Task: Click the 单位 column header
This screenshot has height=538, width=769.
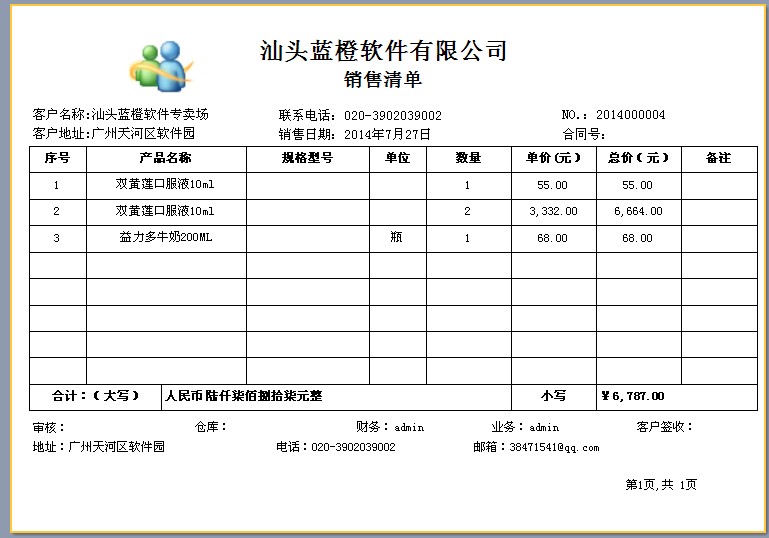Action: point(397,158)
